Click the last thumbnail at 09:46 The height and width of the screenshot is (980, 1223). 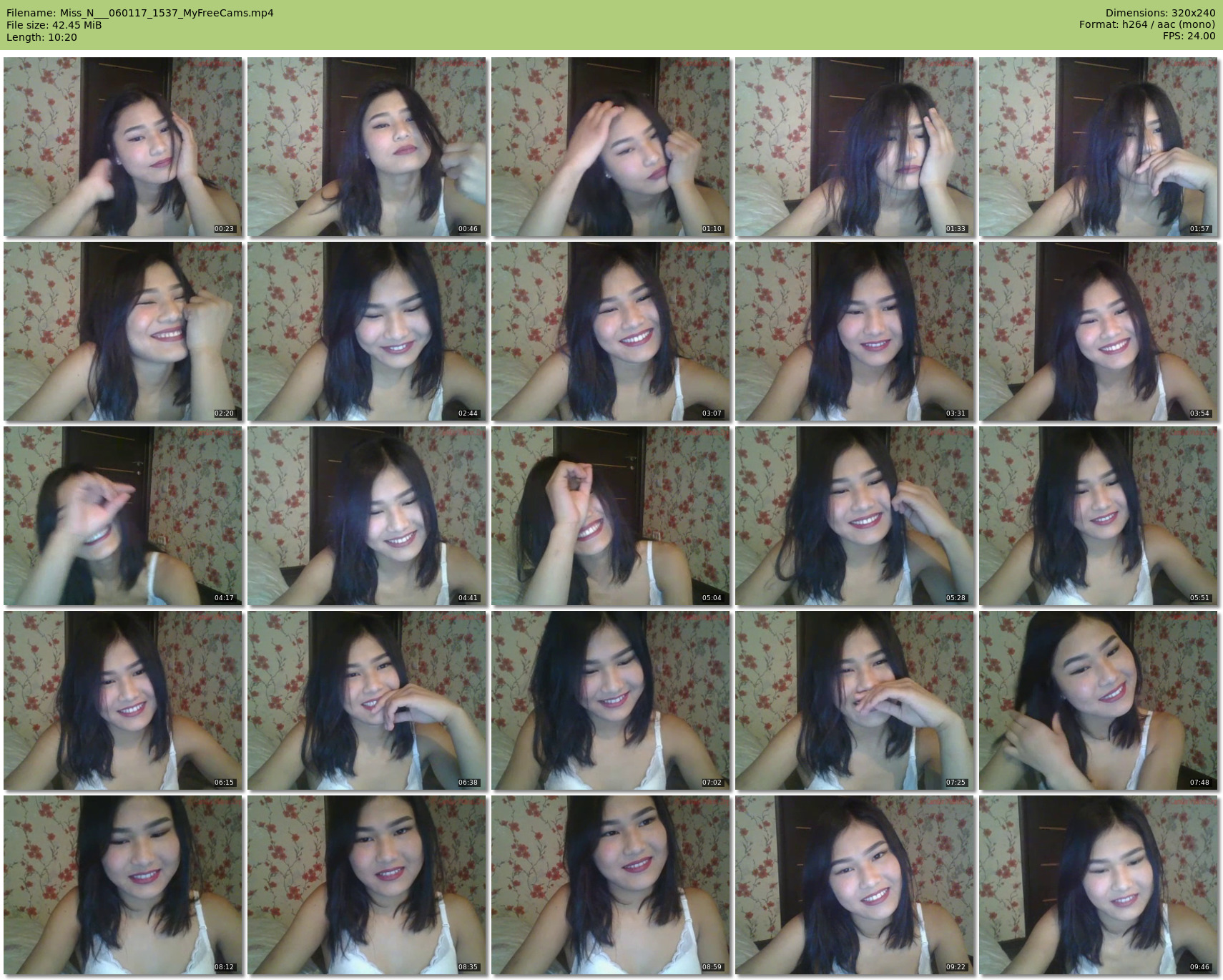click(1099, 885)
